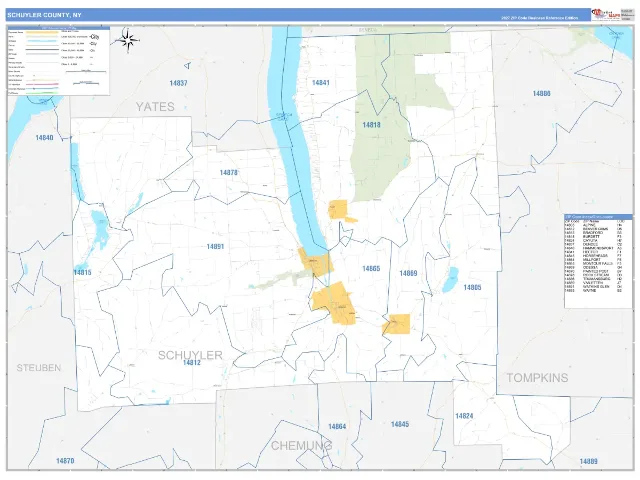Click the Schuyler County, NY title

(44, 15)
